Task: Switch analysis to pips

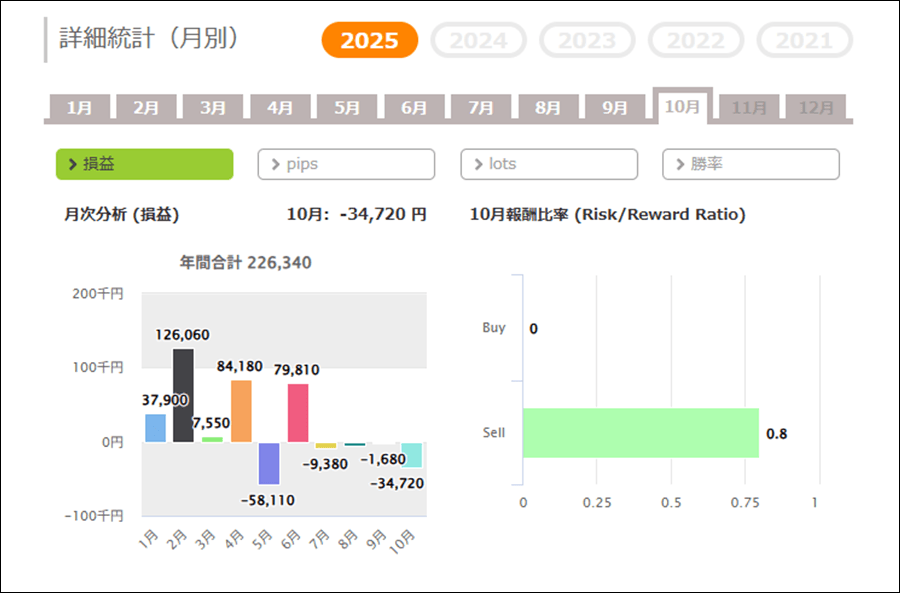Action: (346, 164)
